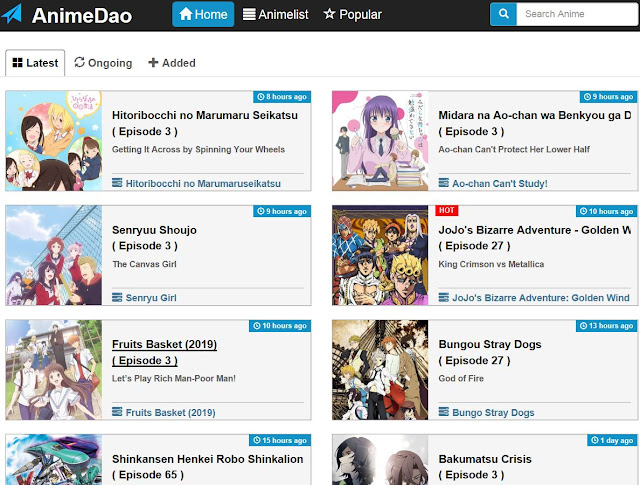This screenshot has height=485, width=640.
Task: Click the Search Anime input field
Action: 577,14
